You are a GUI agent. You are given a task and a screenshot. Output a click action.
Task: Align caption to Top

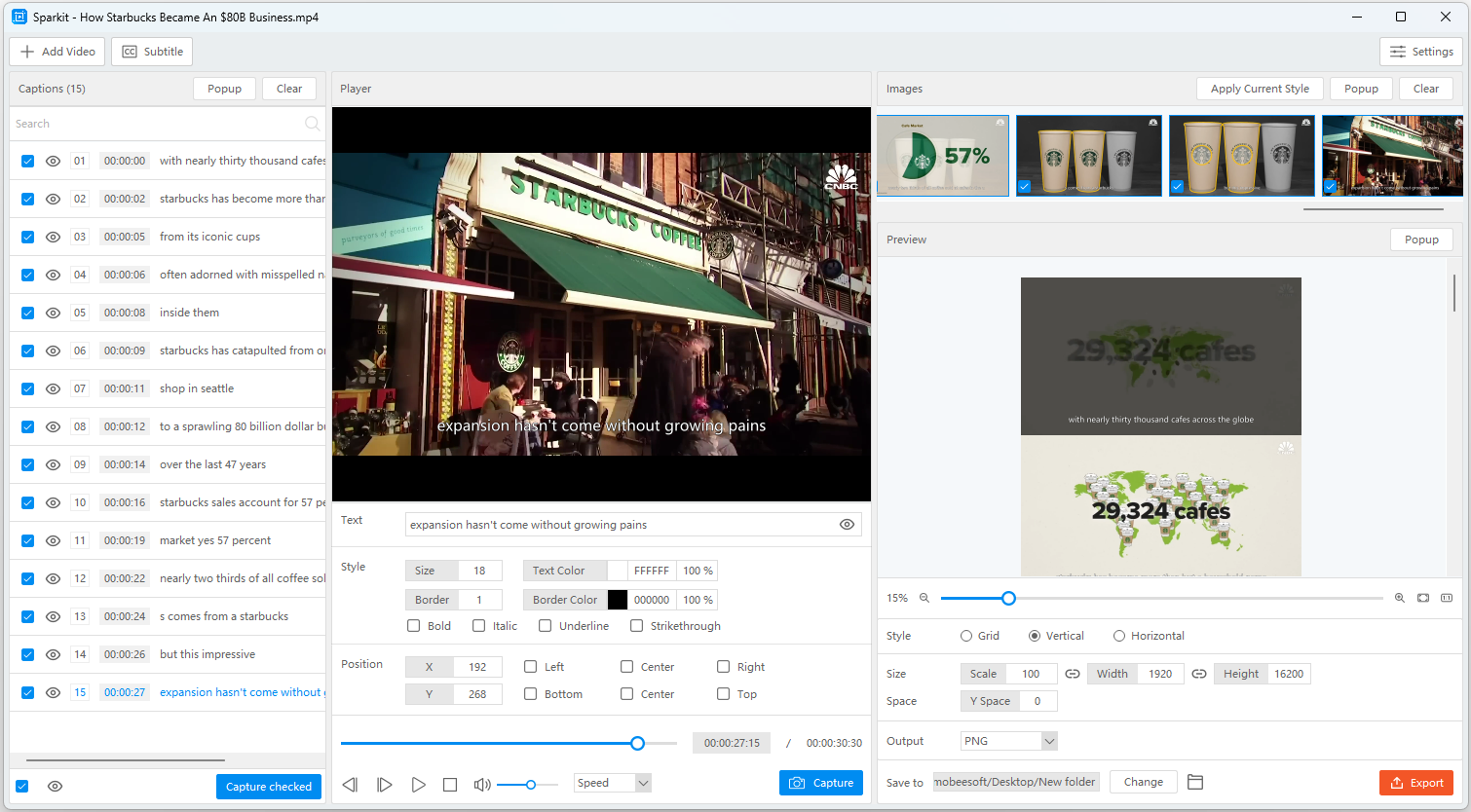pyautogui.click(x=724, y=694)
